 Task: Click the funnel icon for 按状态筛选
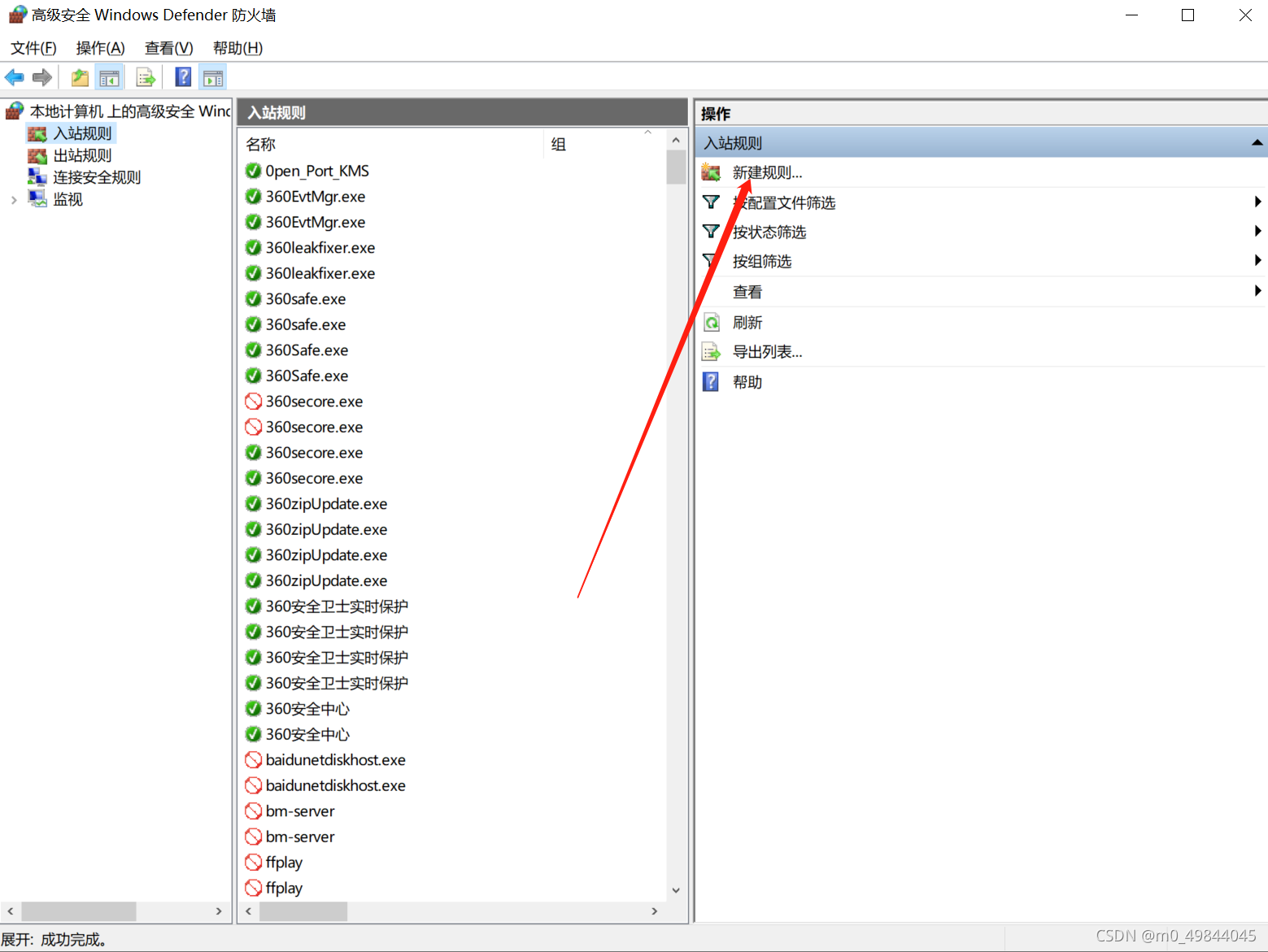[711, 231]
